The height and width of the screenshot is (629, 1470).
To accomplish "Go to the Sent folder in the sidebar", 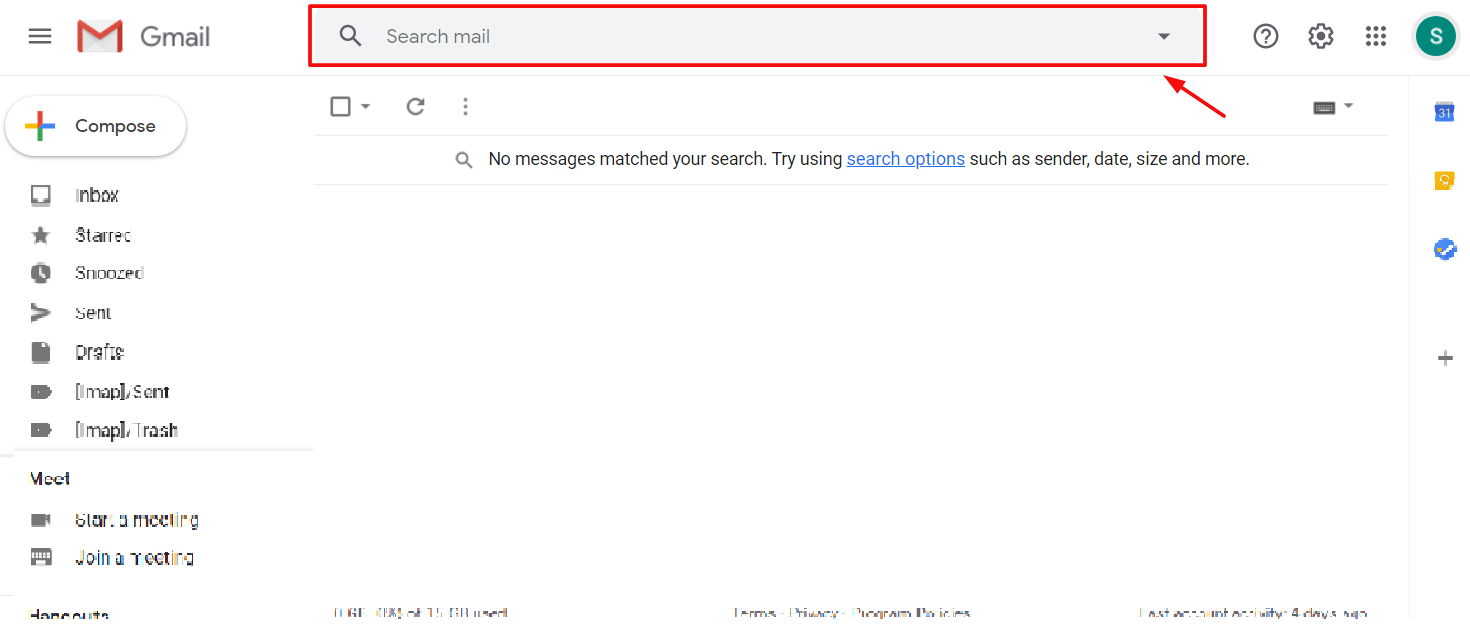I will coord(93,312).
